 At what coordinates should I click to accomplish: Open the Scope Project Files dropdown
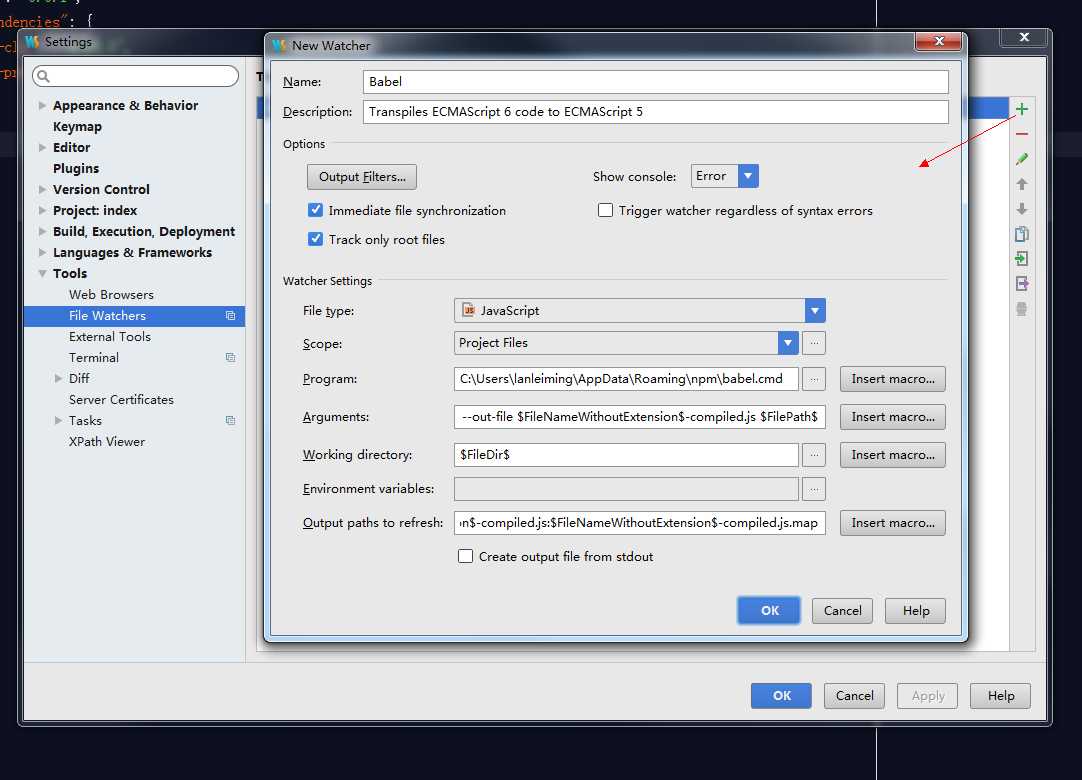(x=788, y=343)
